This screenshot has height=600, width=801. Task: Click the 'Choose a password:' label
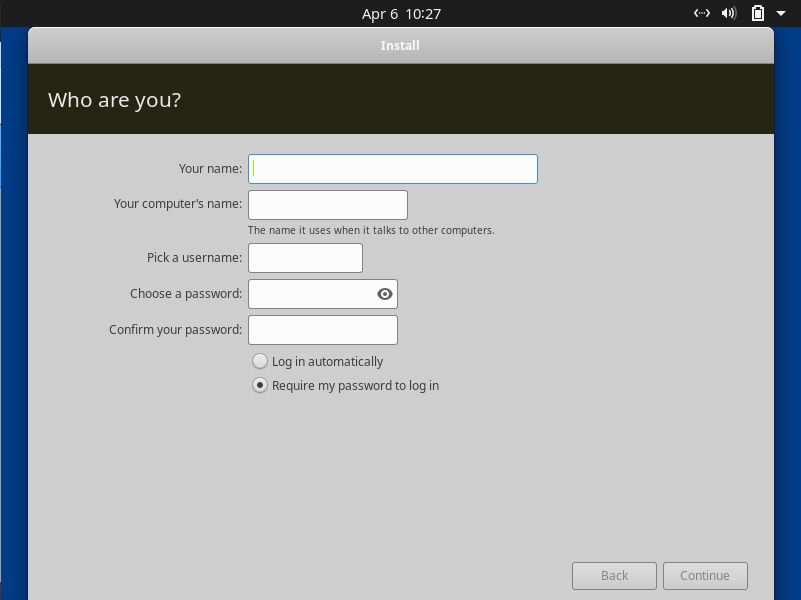[x=186, y=294]
